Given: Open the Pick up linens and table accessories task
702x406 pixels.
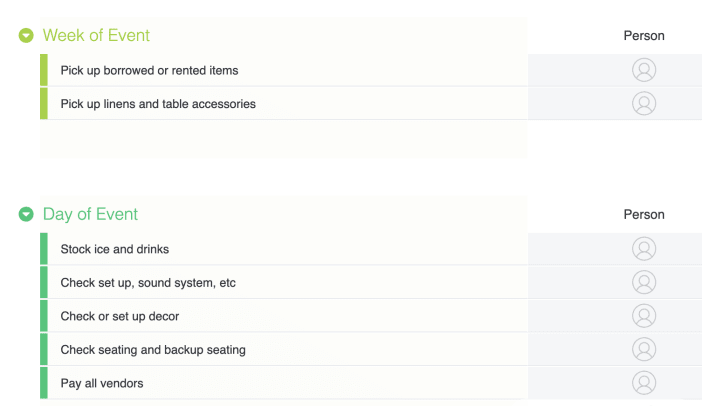Looking at the screenshot, I should tap(158, 104).
